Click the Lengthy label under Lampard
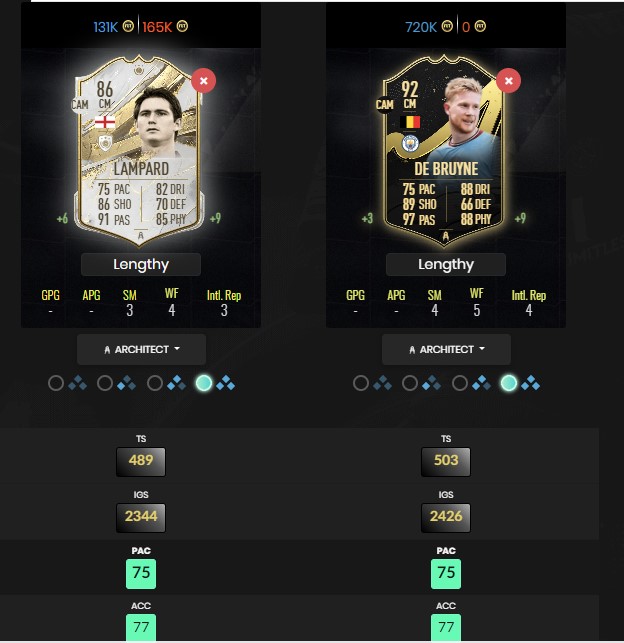 point(141,264)
